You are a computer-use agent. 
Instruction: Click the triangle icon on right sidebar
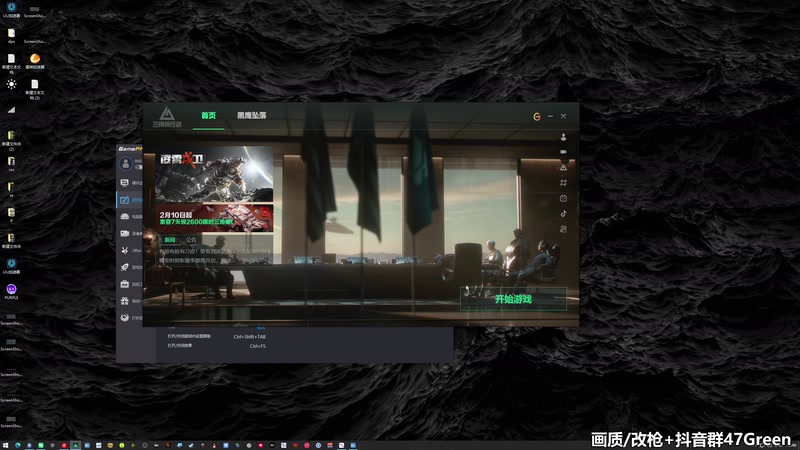pyautogui.click(x=563, y=167)
